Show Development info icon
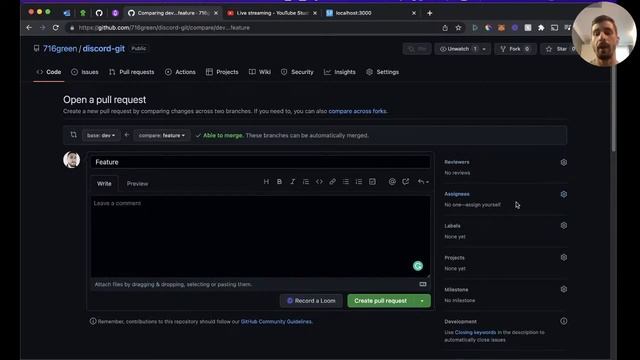Viewport: 640px width, 360px height. (564, 321)
